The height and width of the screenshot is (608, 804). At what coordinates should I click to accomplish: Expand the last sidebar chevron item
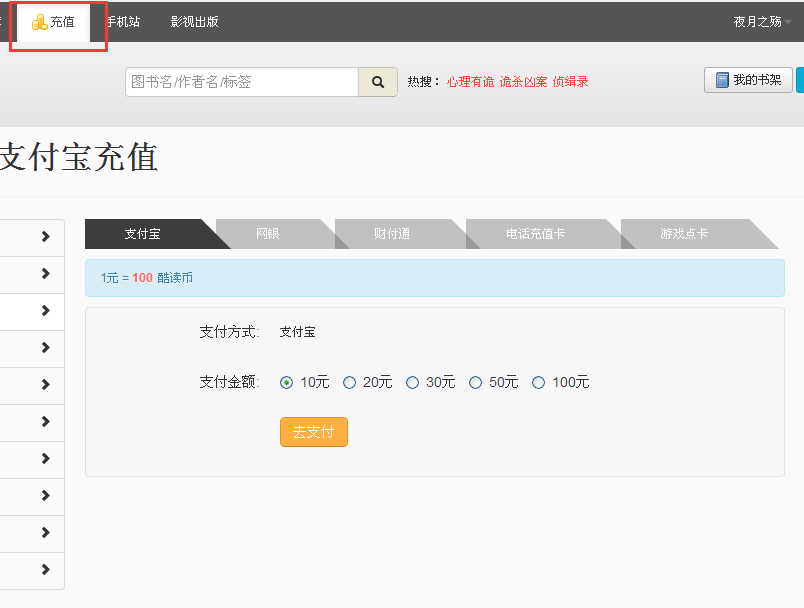point(45,570)
